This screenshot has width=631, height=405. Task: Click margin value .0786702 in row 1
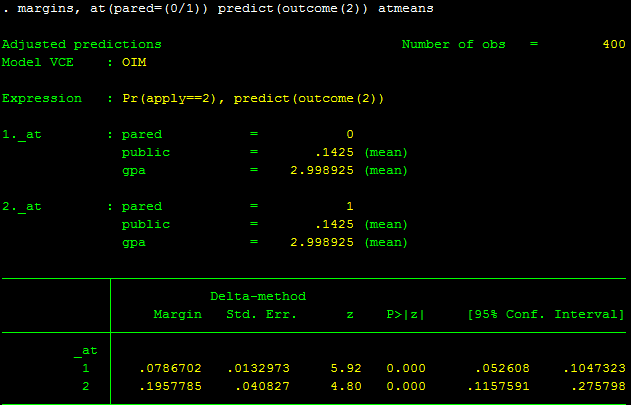tap(170, 369)
